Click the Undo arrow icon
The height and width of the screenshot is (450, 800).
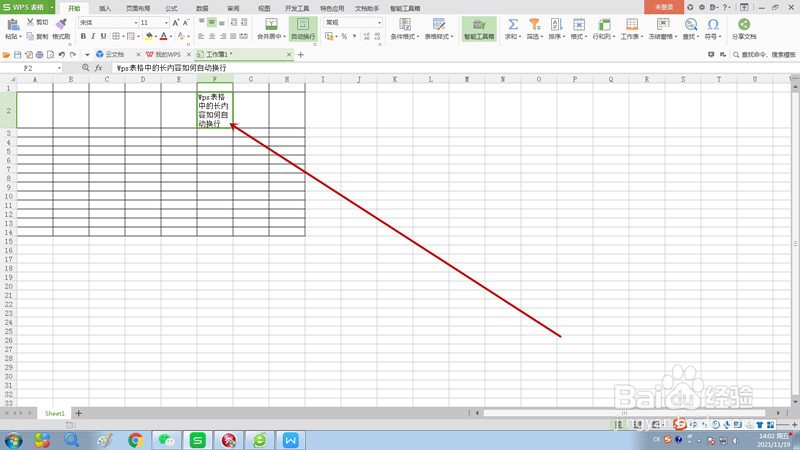pos(62,55)
